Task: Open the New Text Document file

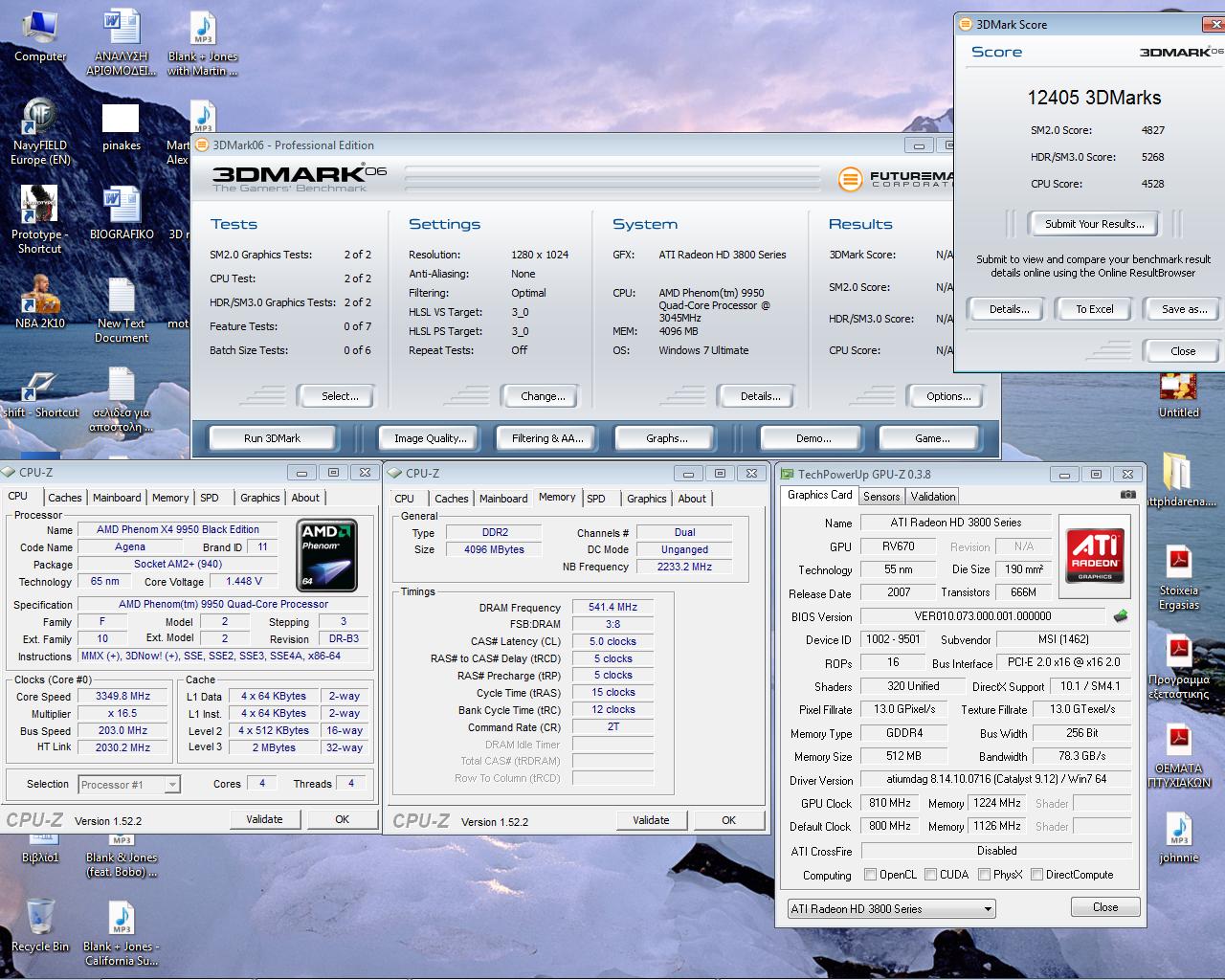Action: pos(121,309)
